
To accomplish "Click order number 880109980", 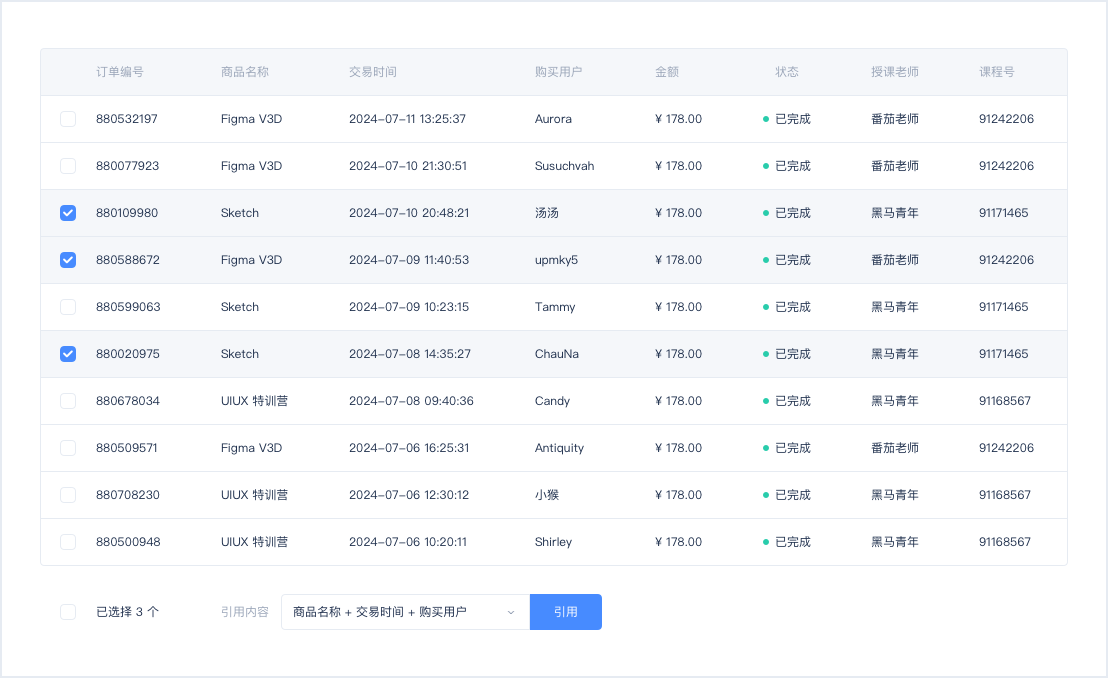I will coord(127,213).
